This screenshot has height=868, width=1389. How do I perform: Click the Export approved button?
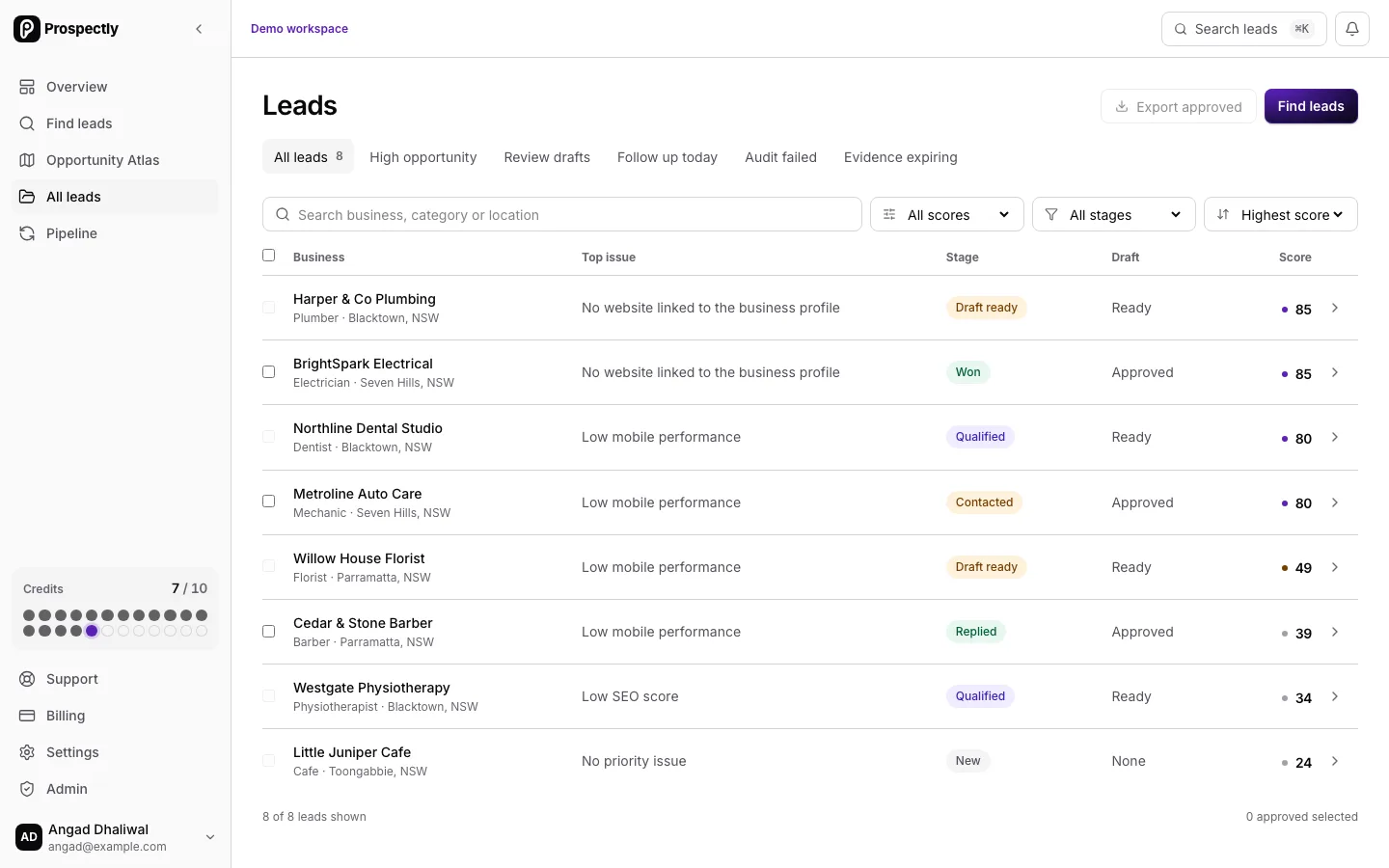1179,106
